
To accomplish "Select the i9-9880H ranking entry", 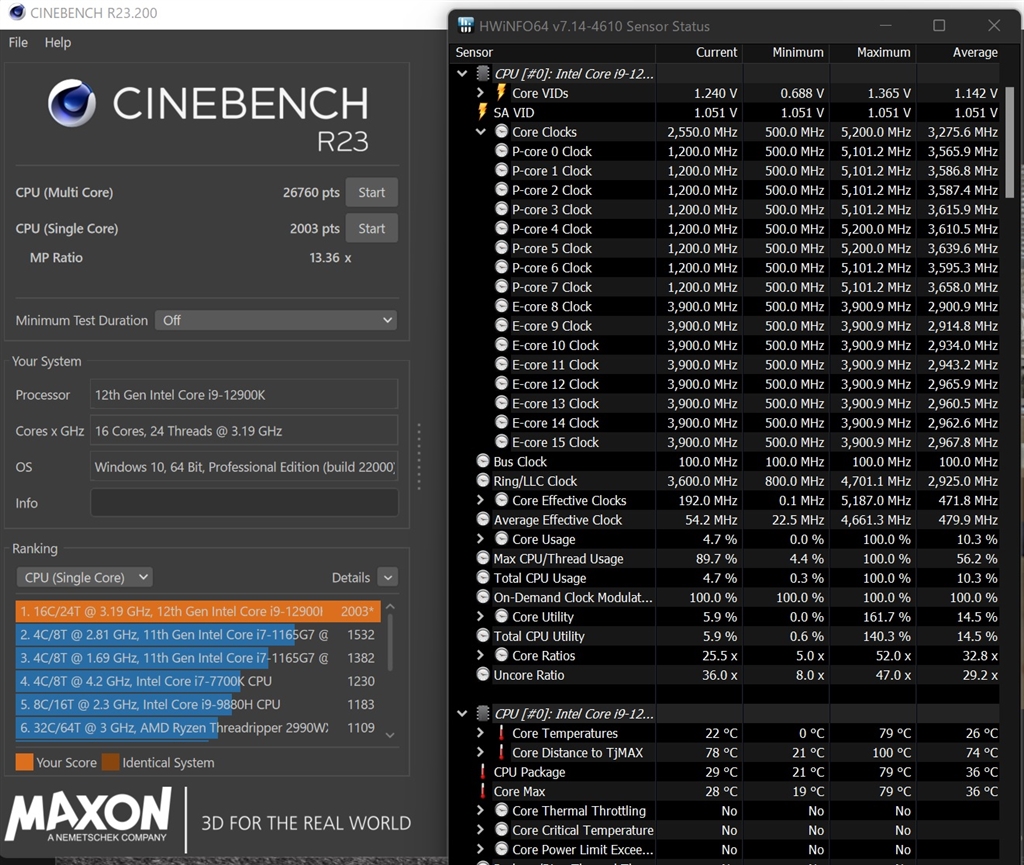I will pyautogui.click(x=198, y=704).
